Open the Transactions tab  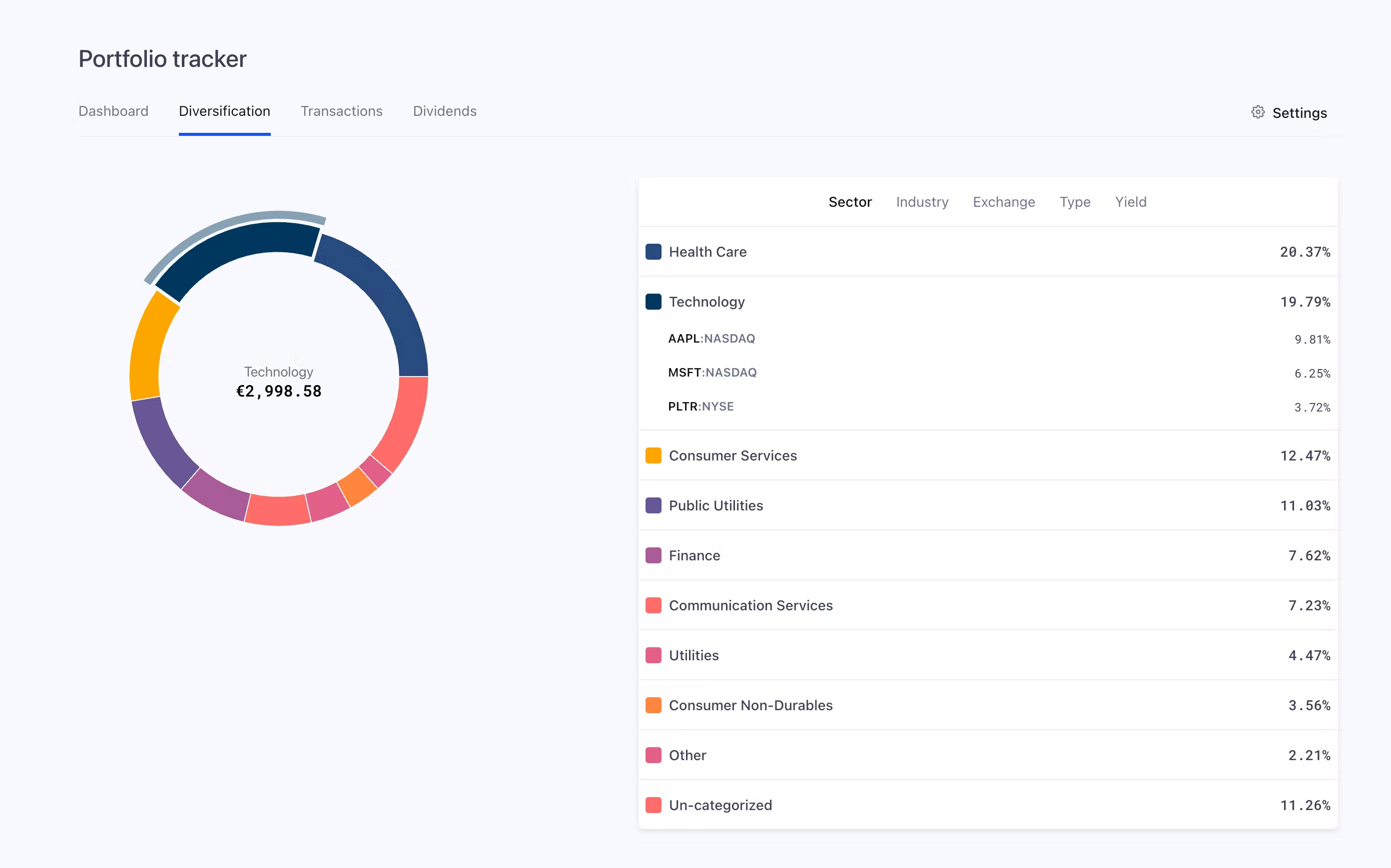[x=341, y=111]
